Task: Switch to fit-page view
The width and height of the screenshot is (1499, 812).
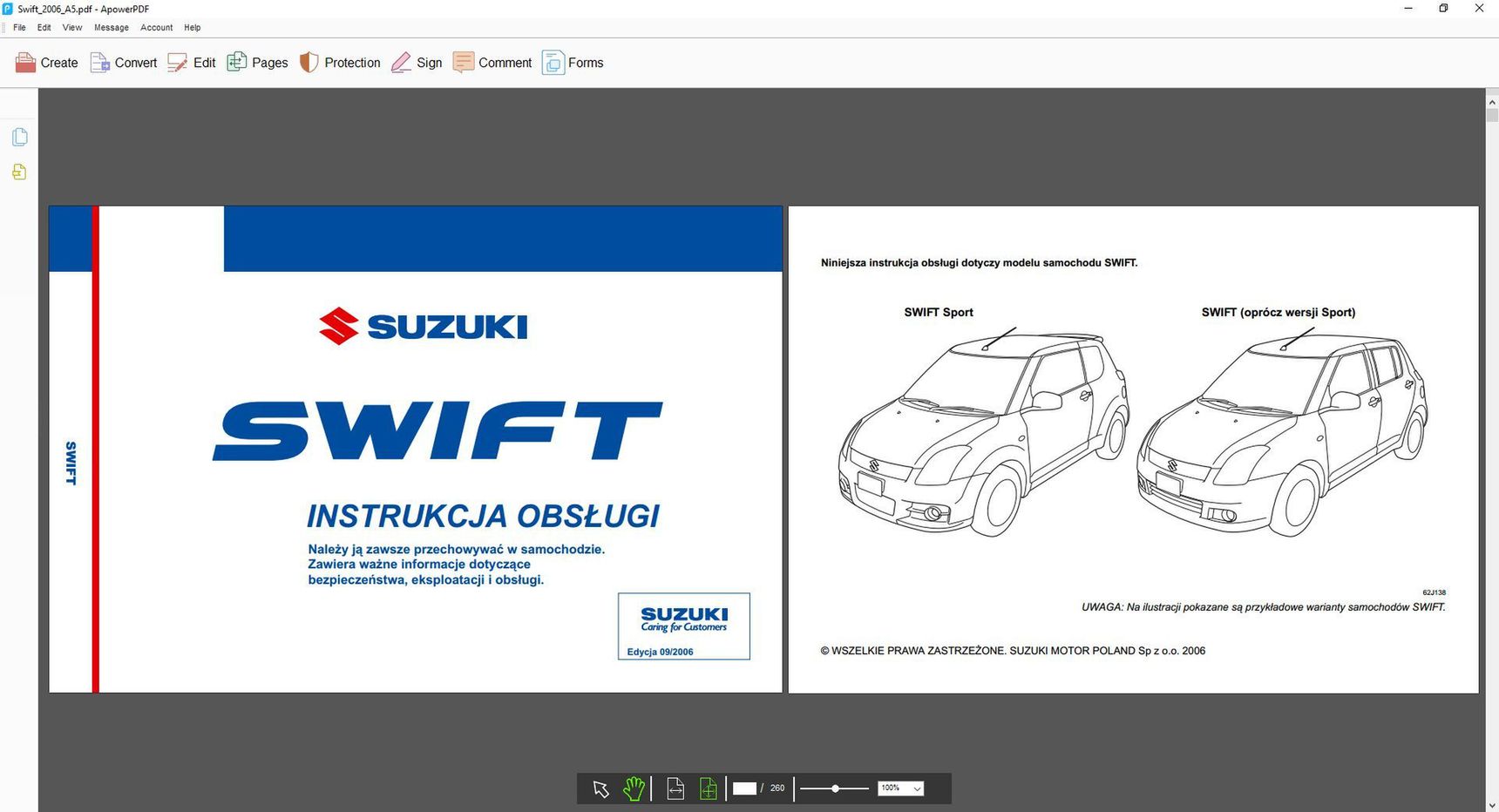Action: point(709,788)
